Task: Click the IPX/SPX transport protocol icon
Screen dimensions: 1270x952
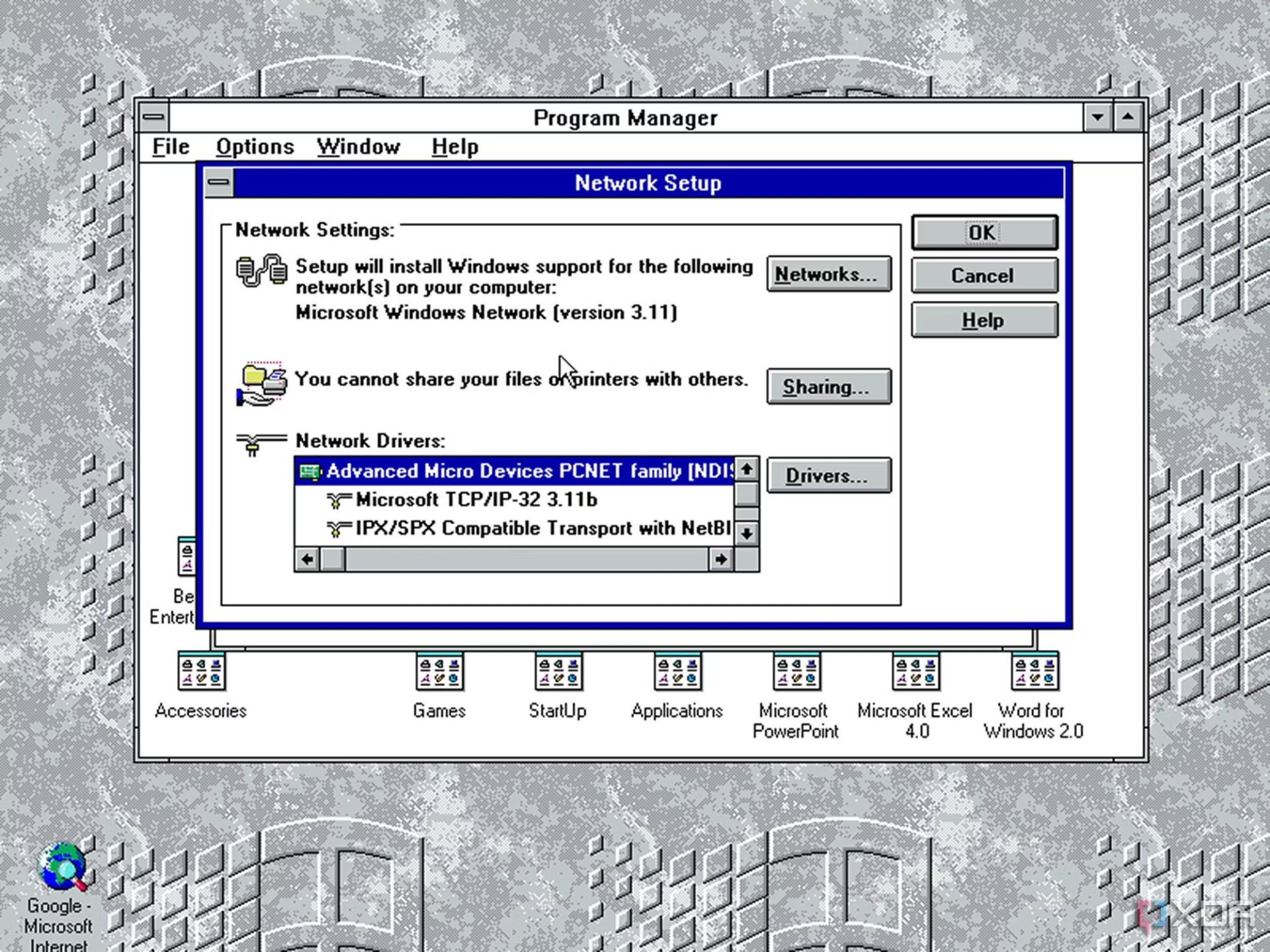Action: pos(339,529)
